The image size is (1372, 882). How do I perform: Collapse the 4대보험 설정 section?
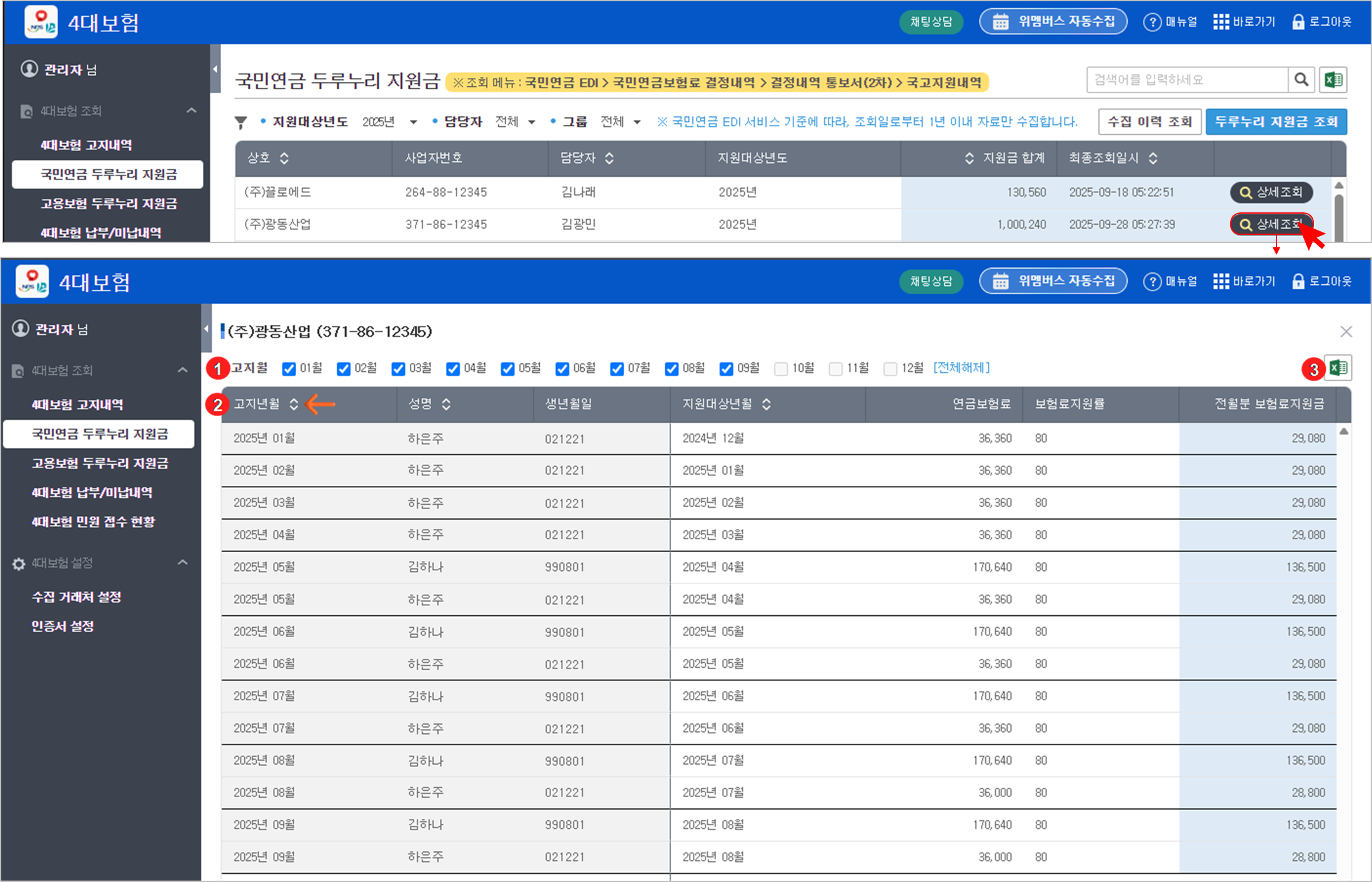pos(182,563)
